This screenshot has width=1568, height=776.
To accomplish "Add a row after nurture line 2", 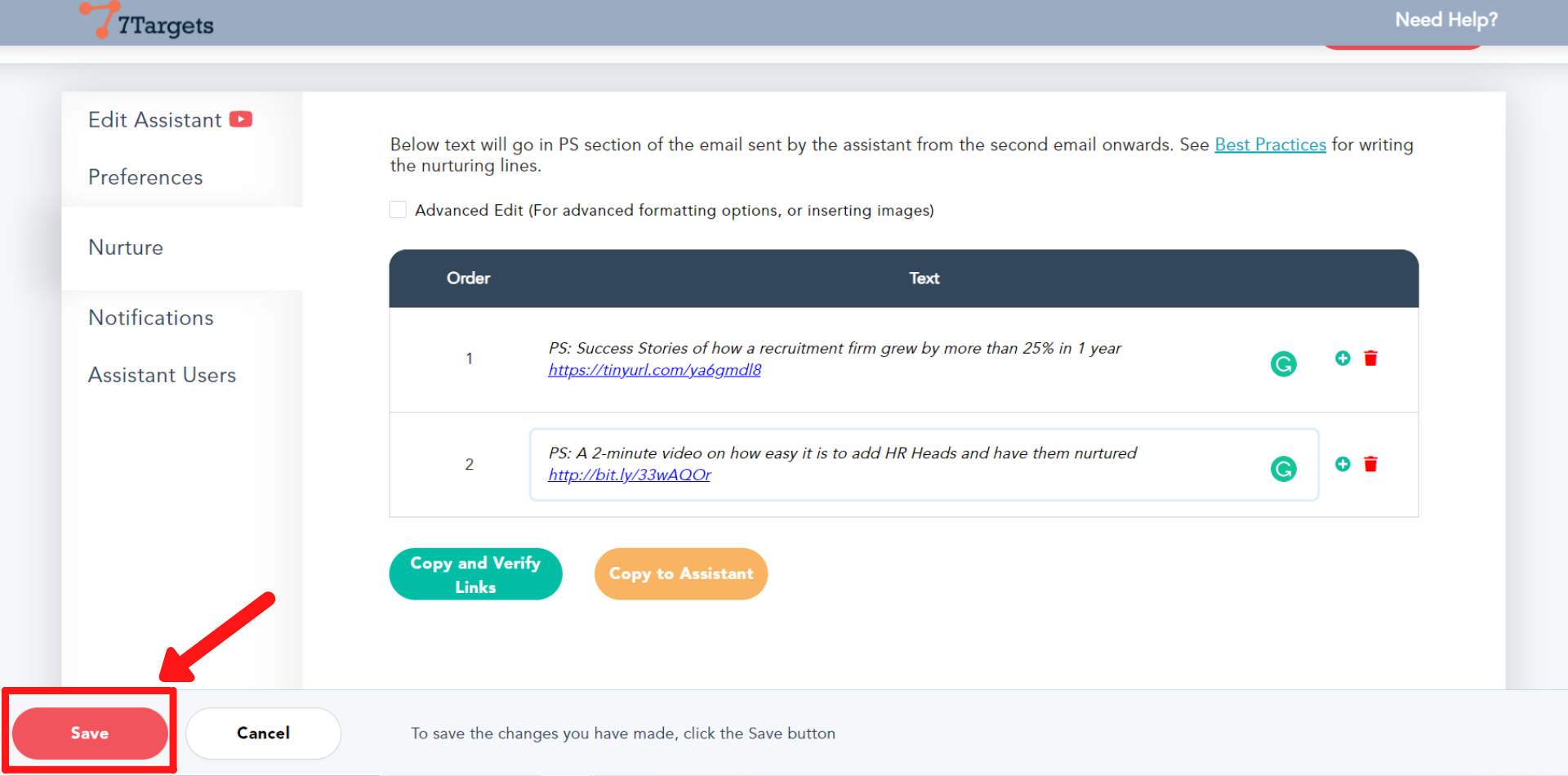I will tap(1343, 464).
